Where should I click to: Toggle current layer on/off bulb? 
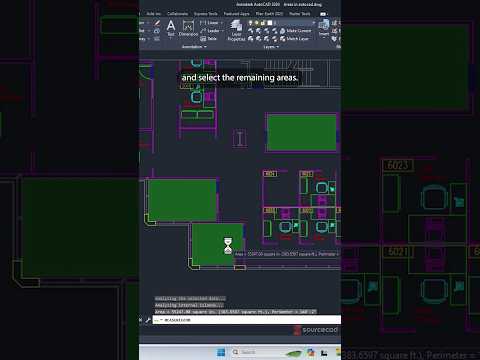251,23
